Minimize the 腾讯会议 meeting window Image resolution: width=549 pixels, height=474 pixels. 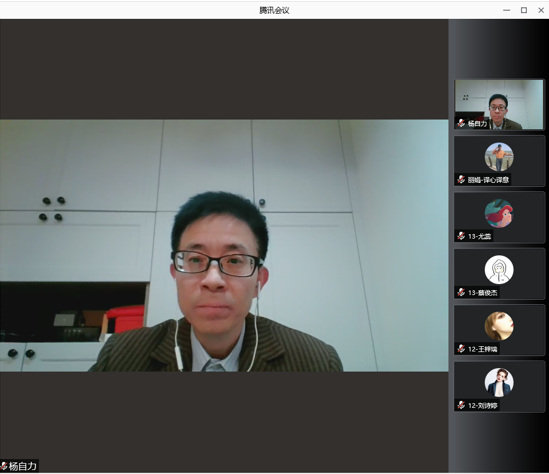[x=506, y=10]
